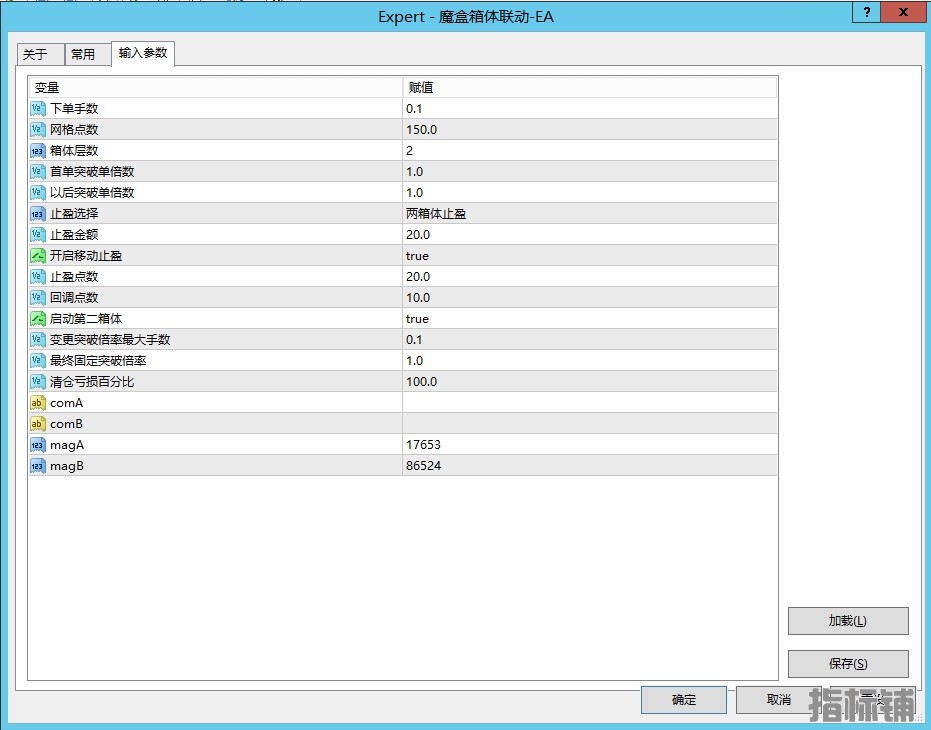
Task: Click the string icon beside comA
Action: click(x=37, y=403)
